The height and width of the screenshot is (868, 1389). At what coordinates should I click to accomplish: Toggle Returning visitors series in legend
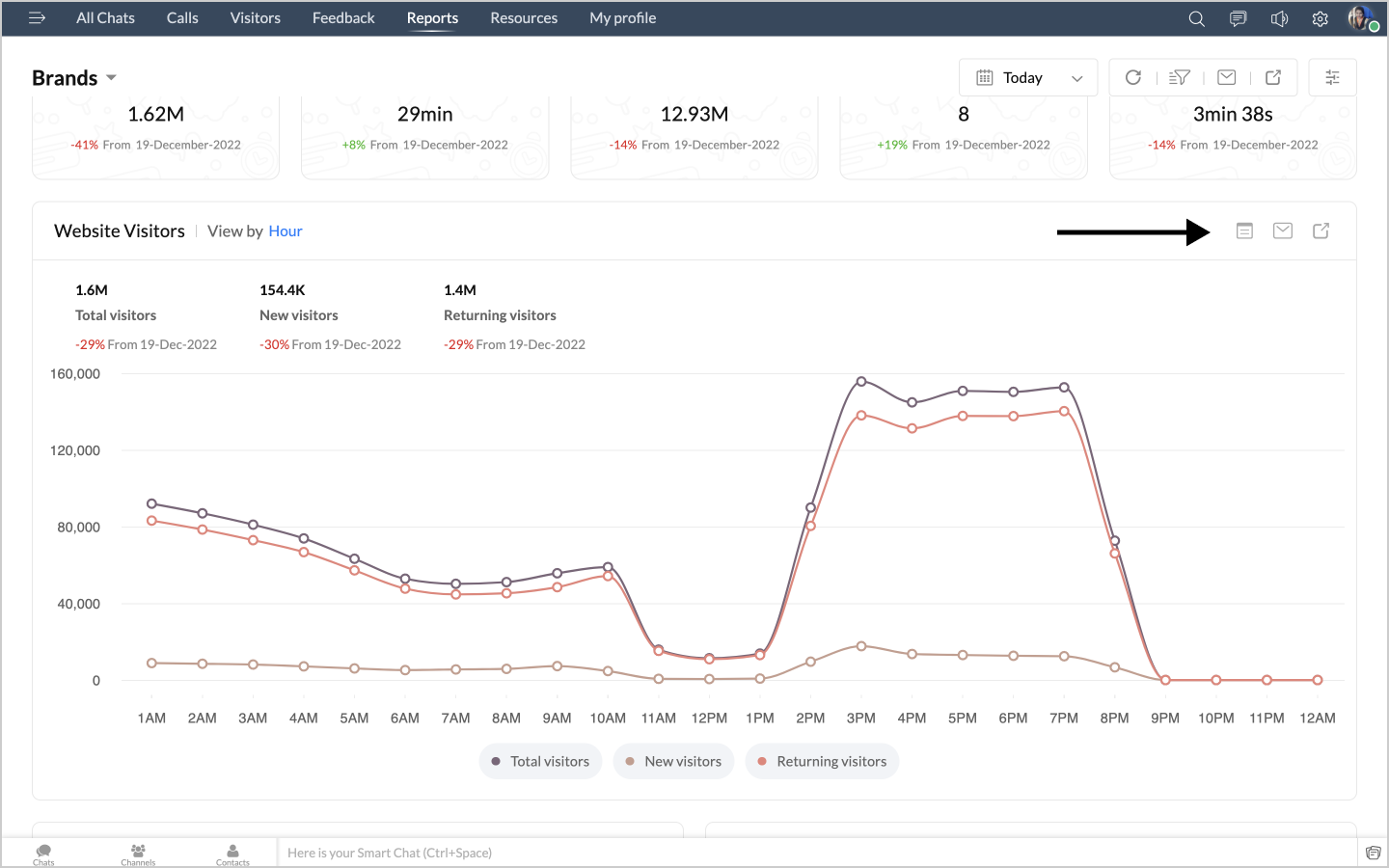[822, 761]
